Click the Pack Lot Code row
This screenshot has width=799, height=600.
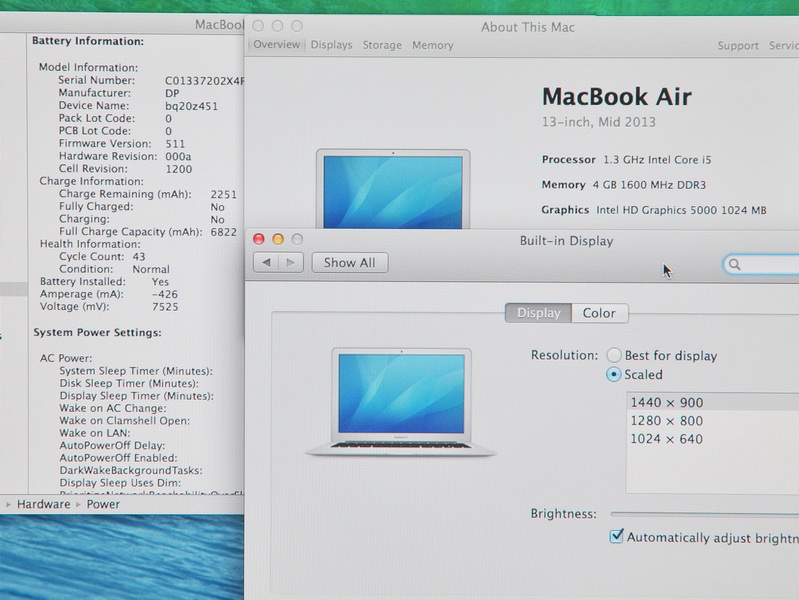(115, 118)
